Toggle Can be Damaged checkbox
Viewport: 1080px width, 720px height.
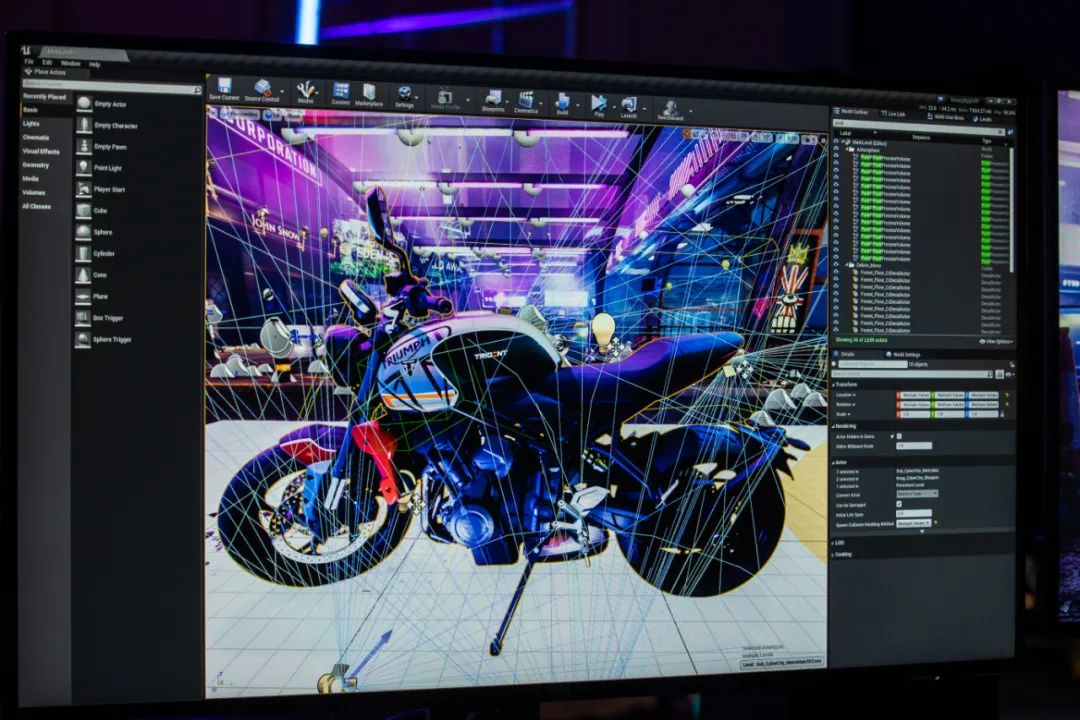899,504
